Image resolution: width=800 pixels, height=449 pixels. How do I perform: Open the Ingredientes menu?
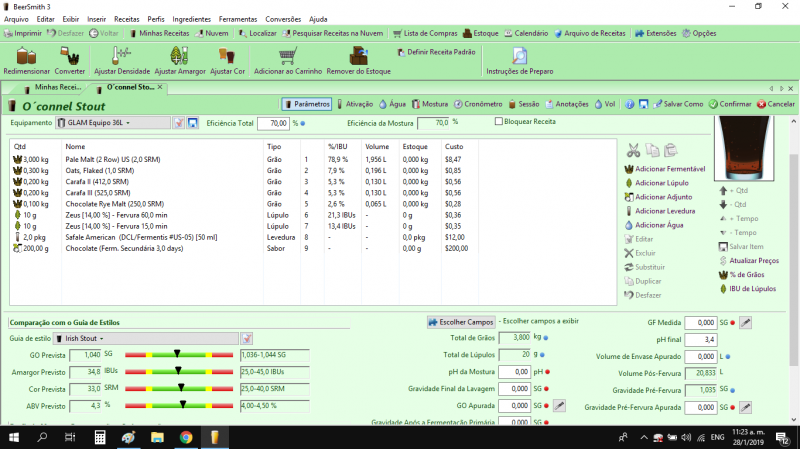tap(191, 19)
